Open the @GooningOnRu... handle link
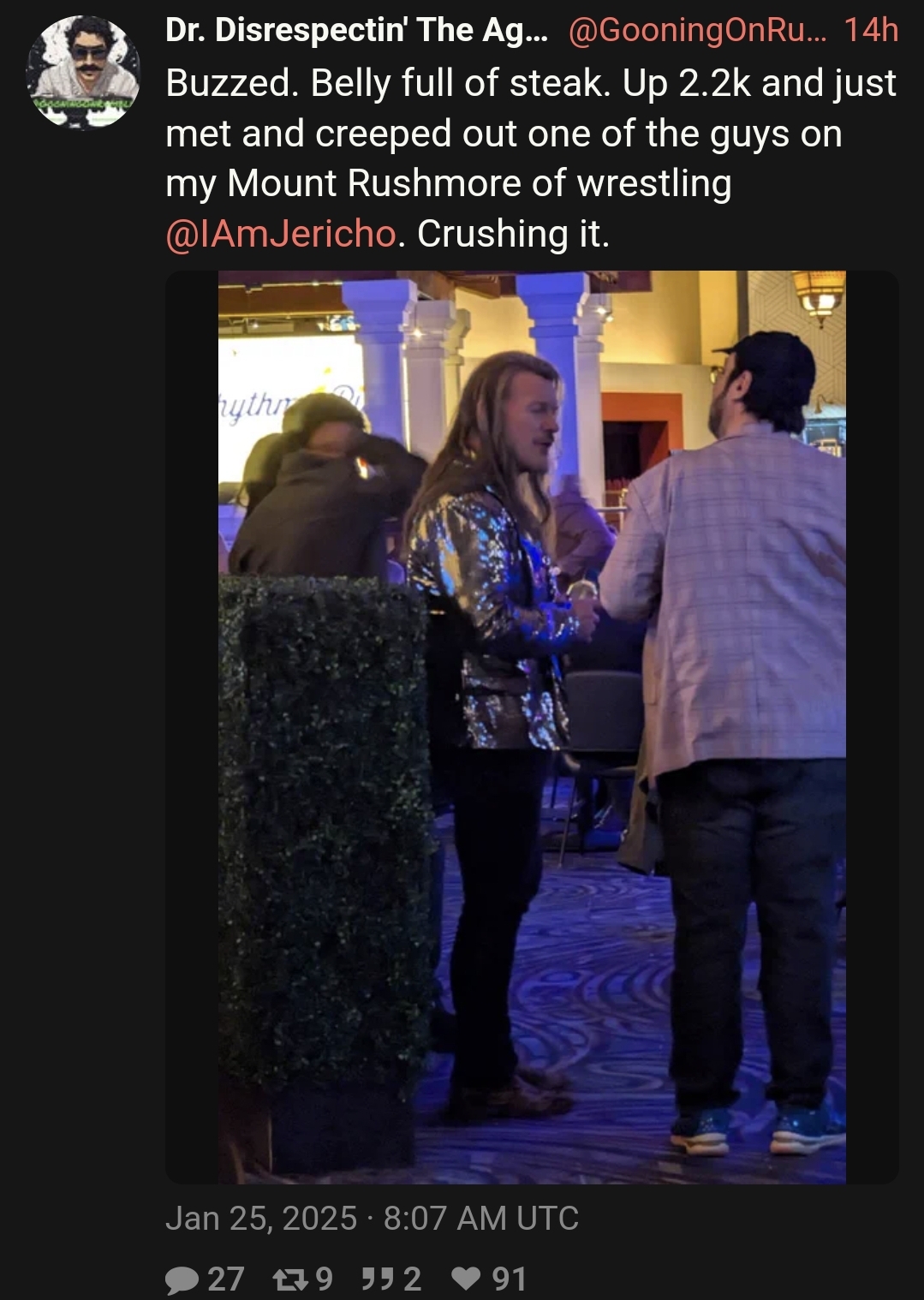The height and width of the screenshot is (1300, 924). tap(698, 31)
